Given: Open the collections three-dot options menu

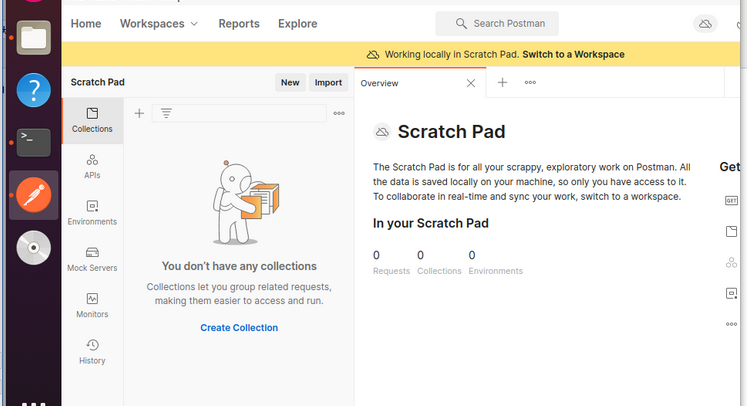Looking at the screenshot, I should [339, 114].
